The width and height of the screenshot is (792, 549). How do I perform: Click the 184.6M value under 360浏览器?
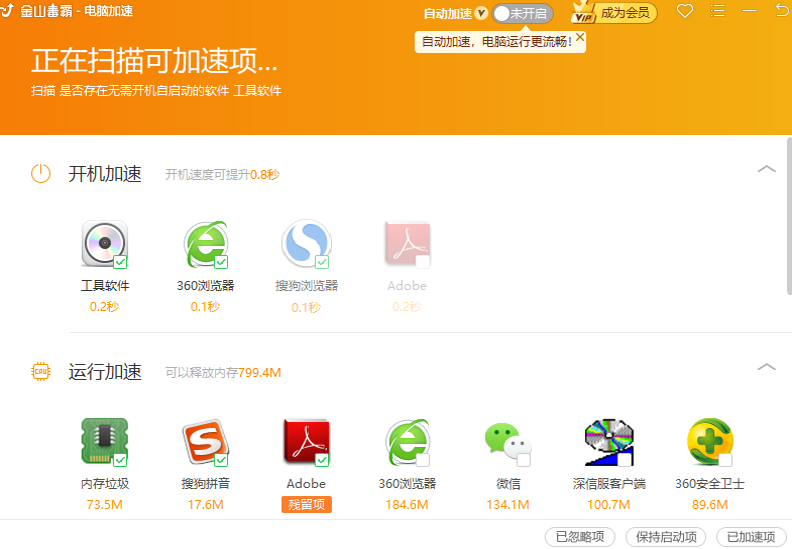coord(407,505)
